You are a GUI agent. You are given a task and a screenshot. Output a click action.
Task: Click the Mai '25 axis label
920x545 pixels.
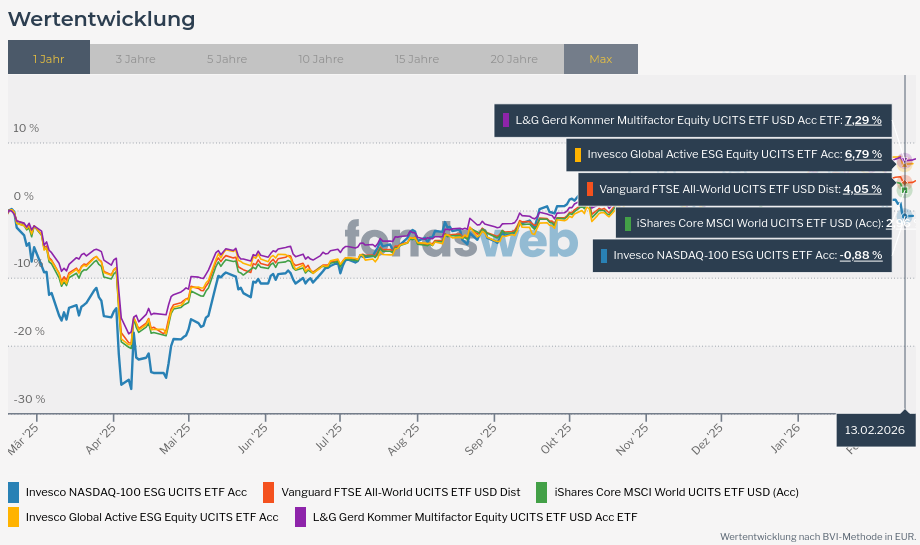(175, 439)
